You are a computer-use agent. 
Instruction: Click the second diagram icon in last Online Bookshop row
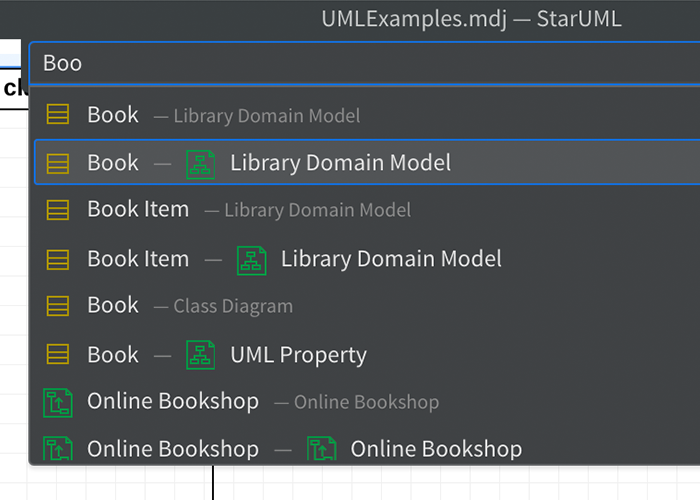coord(321,449)
